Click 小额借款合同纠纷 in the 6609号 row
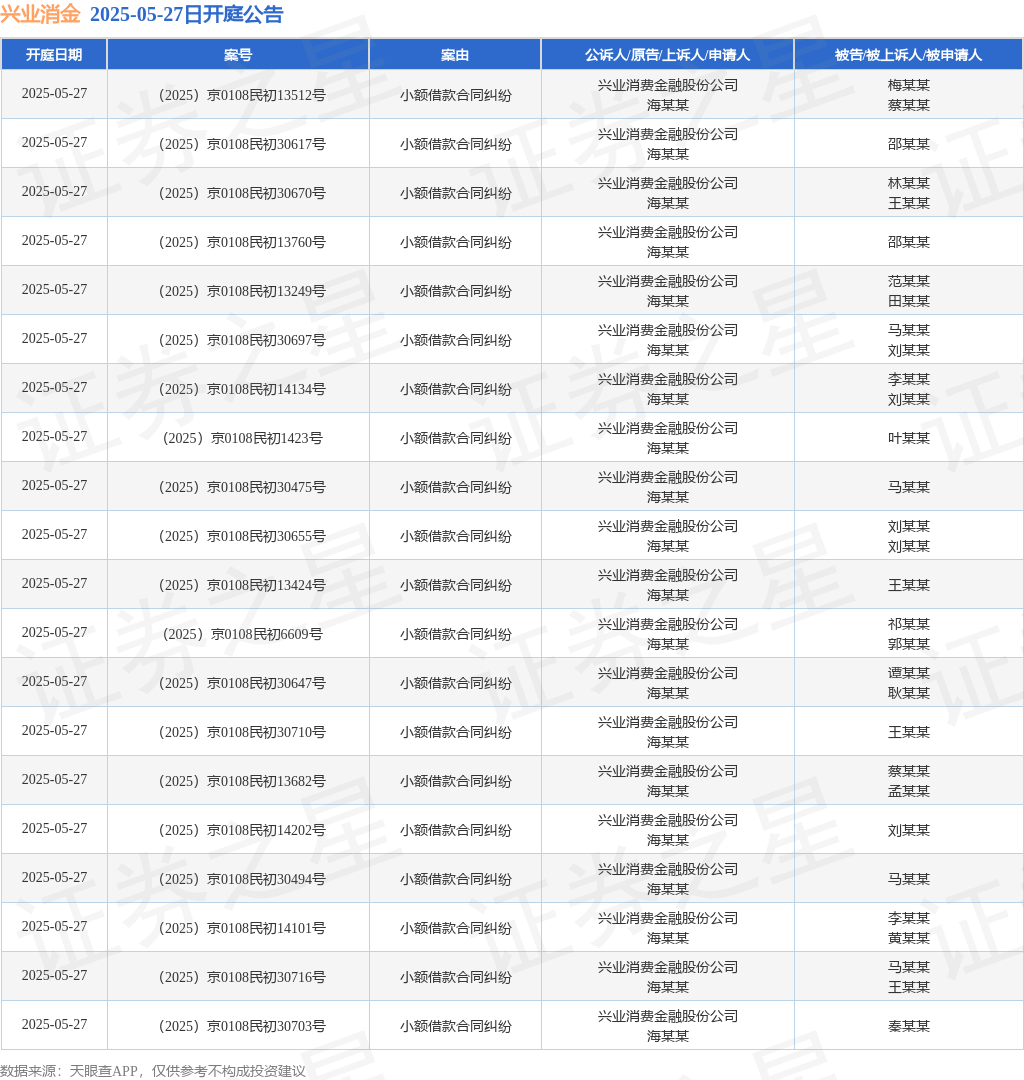Viewport: 1024px width, 1080px height. click(x=455, y=634)
